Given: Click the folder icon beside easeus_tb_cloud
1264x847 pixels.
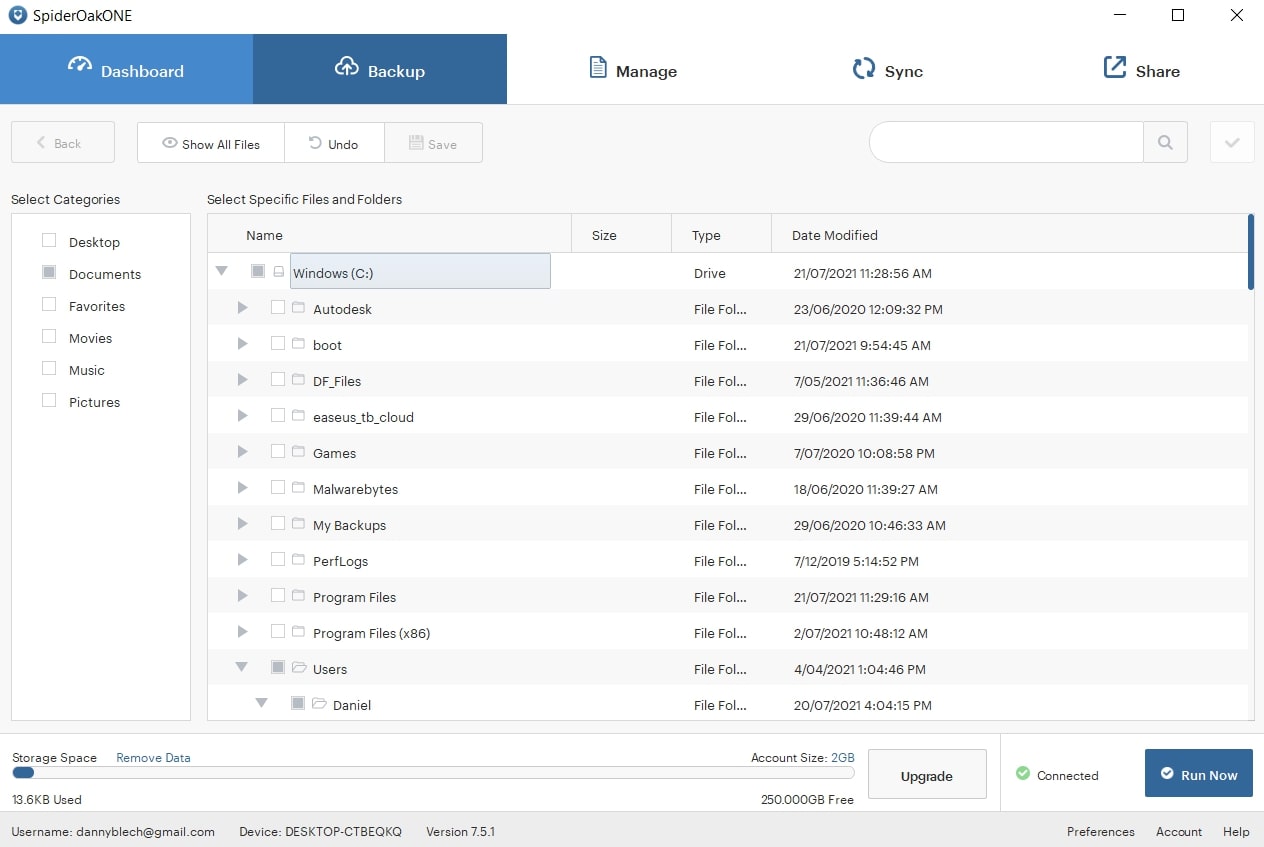Looking at the screenshot, I should point(298,416).
